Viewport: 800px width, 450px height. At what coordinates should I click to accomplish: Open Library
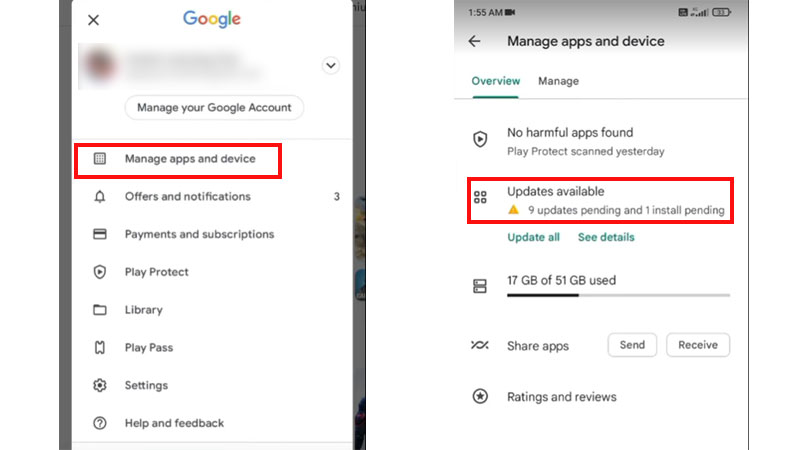coord(144,310)
